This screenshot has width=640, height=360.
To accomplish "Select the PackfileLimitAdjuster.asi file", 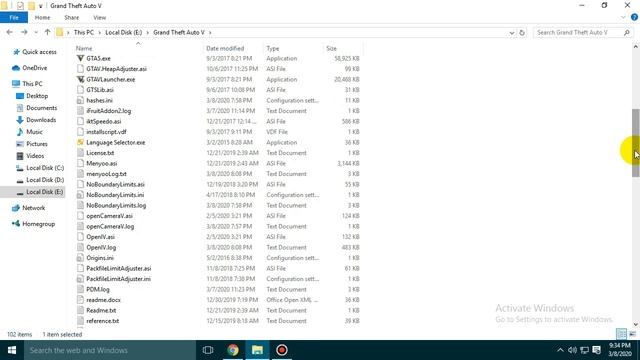I will coord(118,269).
